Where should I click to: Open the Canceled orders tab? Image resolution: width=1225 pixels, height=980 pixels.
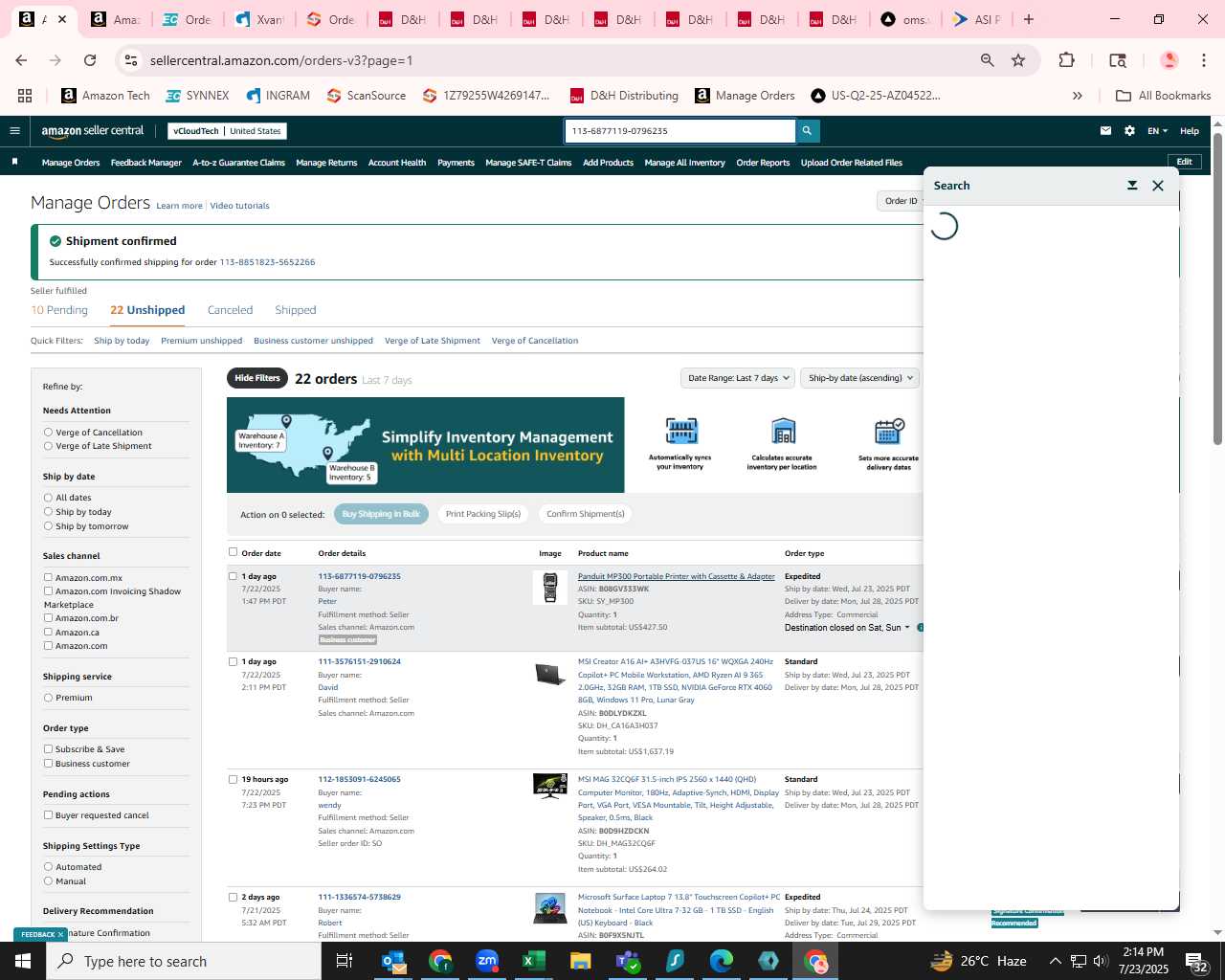(x=231, y=310)
